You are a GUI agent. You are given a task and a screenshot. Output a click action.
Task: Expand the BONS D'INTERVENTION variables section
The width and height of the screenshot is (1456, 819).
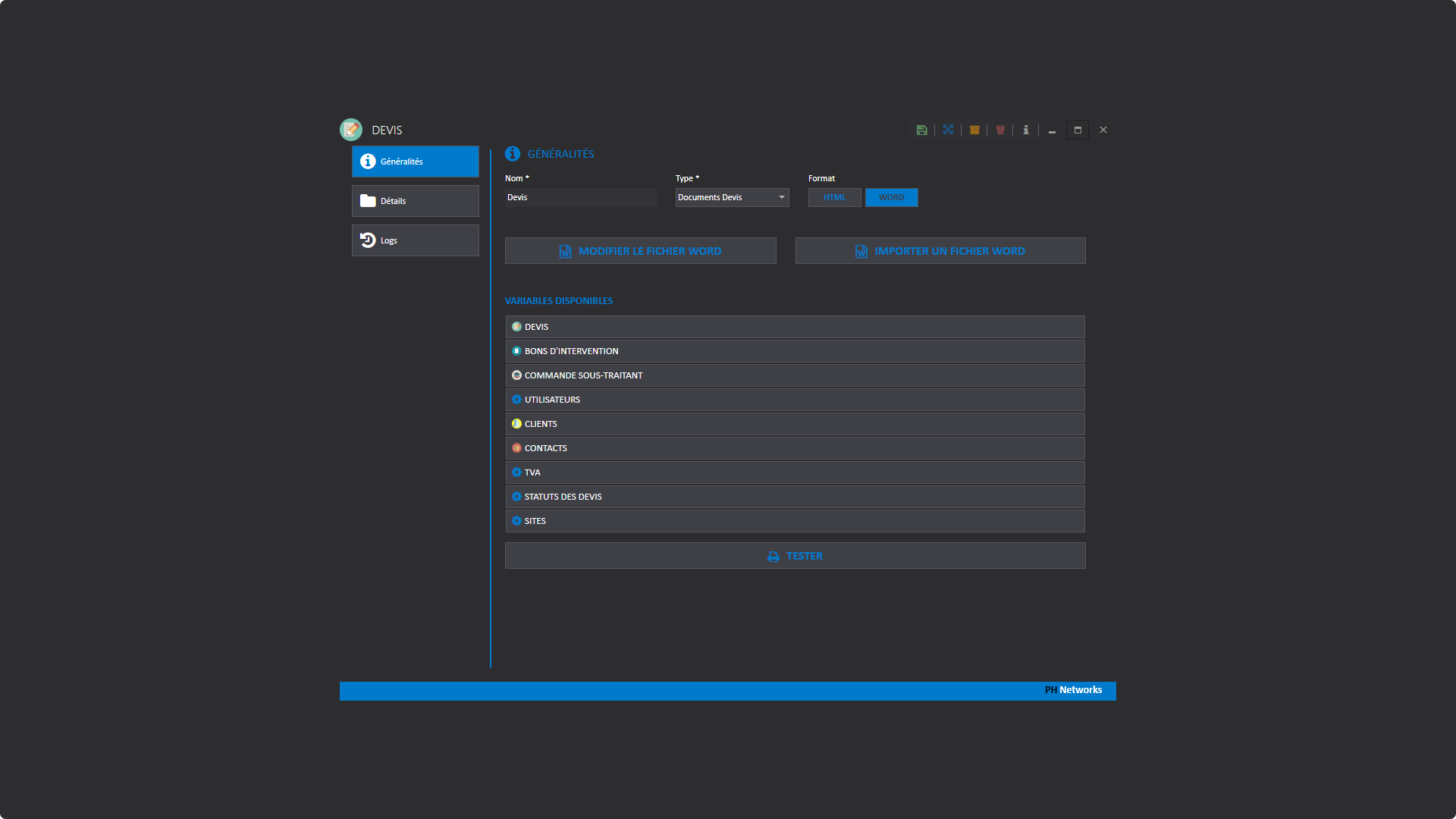(x=795, y=351)
